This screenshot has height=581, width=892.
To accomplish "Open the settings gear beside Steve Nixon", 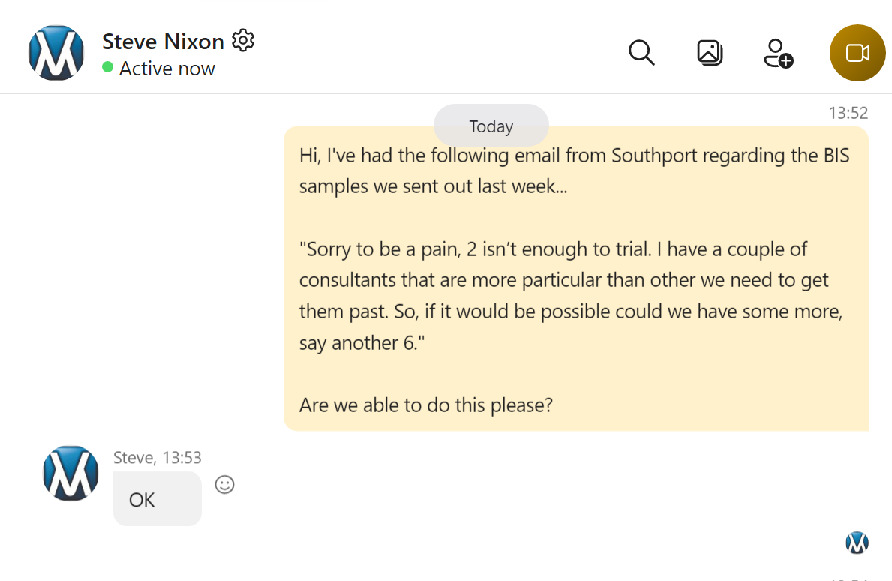I will pos(243,40).
